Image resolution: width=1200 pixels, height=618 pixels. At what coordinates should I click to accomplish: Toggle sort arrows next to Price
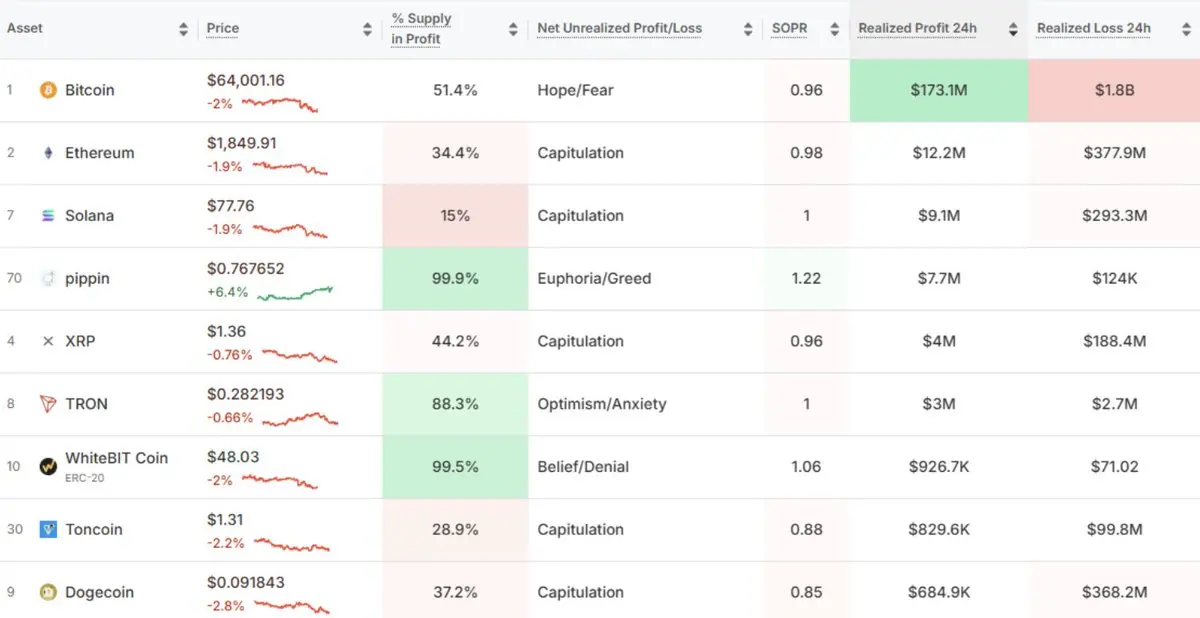(x=367, y=29)
